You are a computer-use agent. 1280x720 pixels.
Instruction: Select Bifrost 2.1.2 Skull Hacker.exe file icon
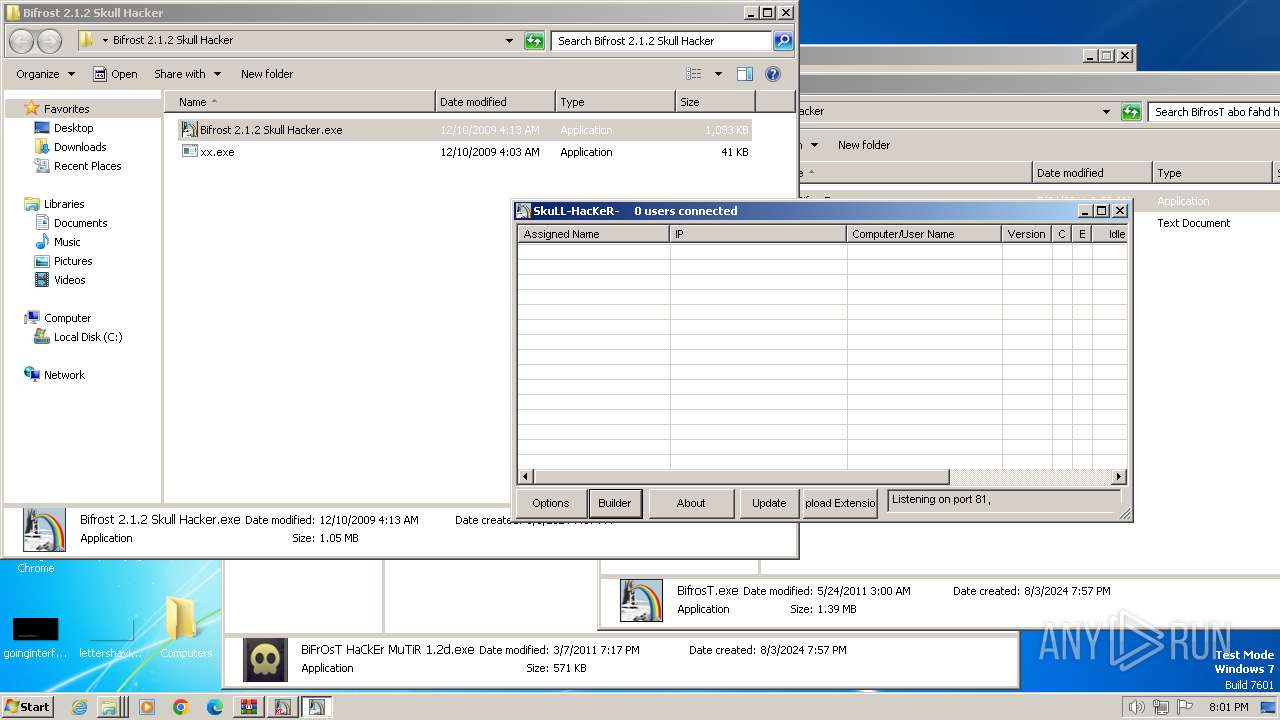[x=189, y=130]
